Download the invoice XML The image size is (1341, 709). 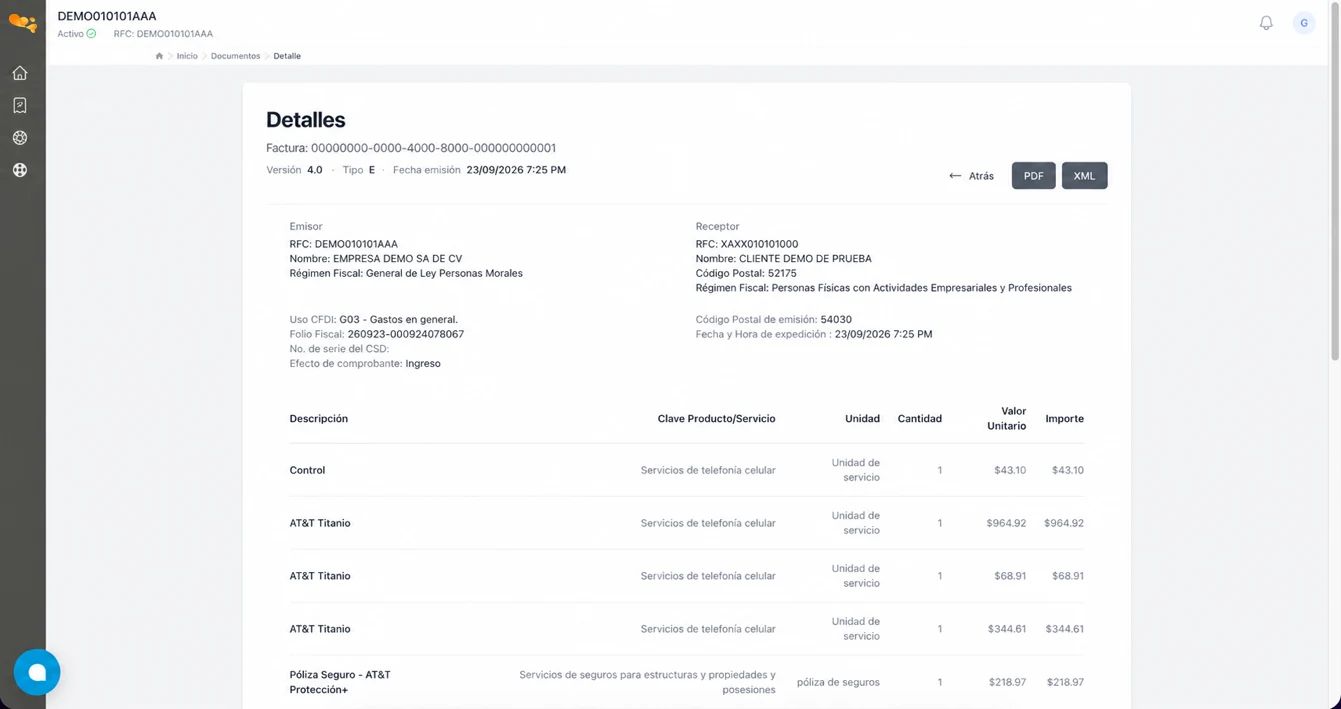coord(1084,176)
